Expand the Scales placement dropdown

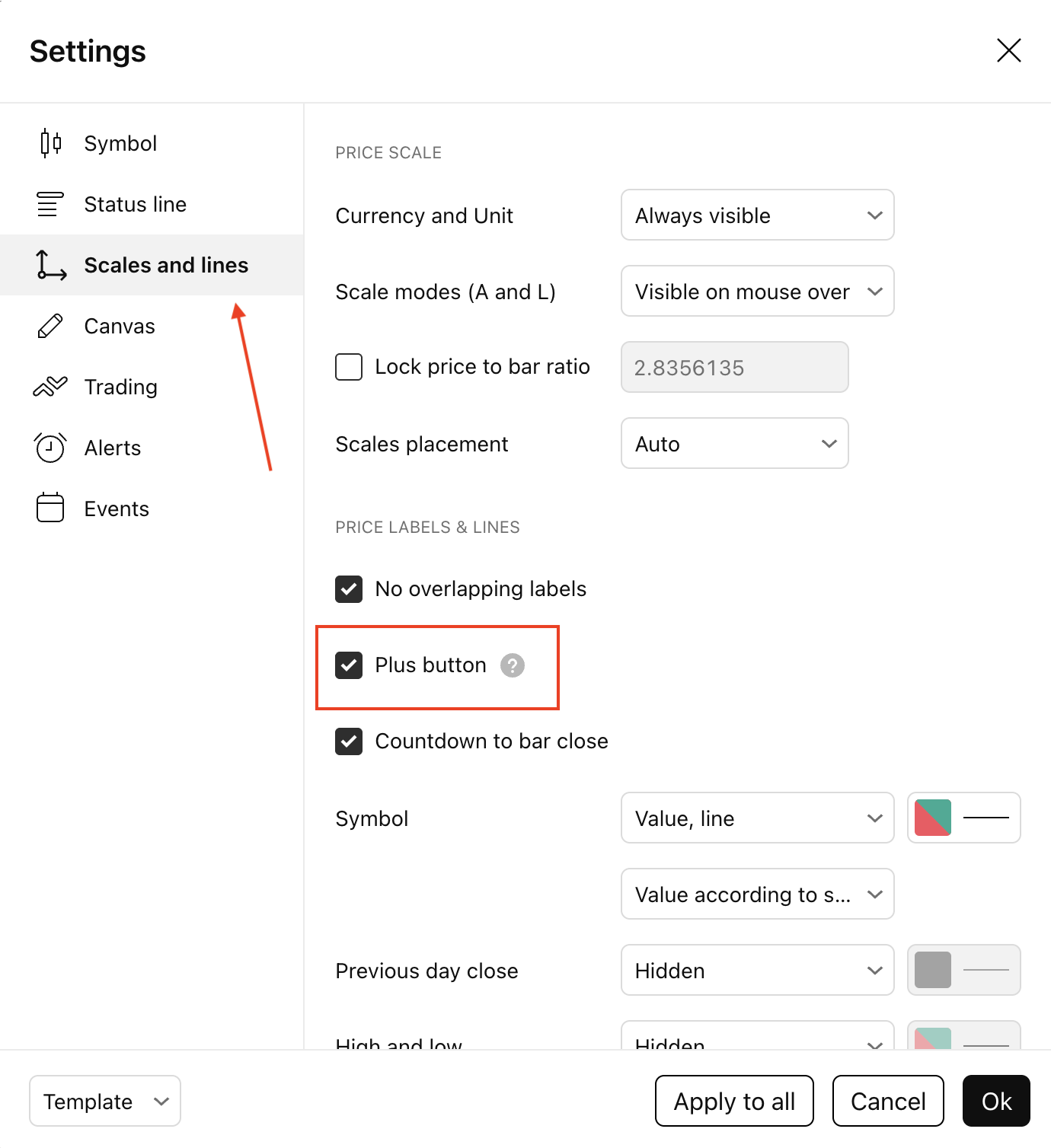(734, 444)
